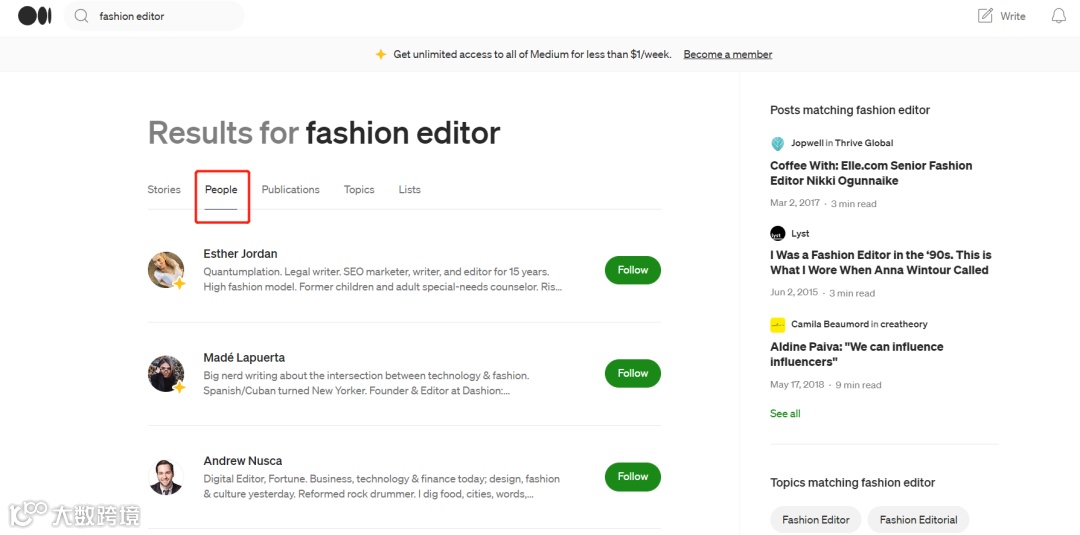Image resolution: width=1080 pixels, height=535 pixels.
Task: Click See all matching posts
Action: [785, 414]
